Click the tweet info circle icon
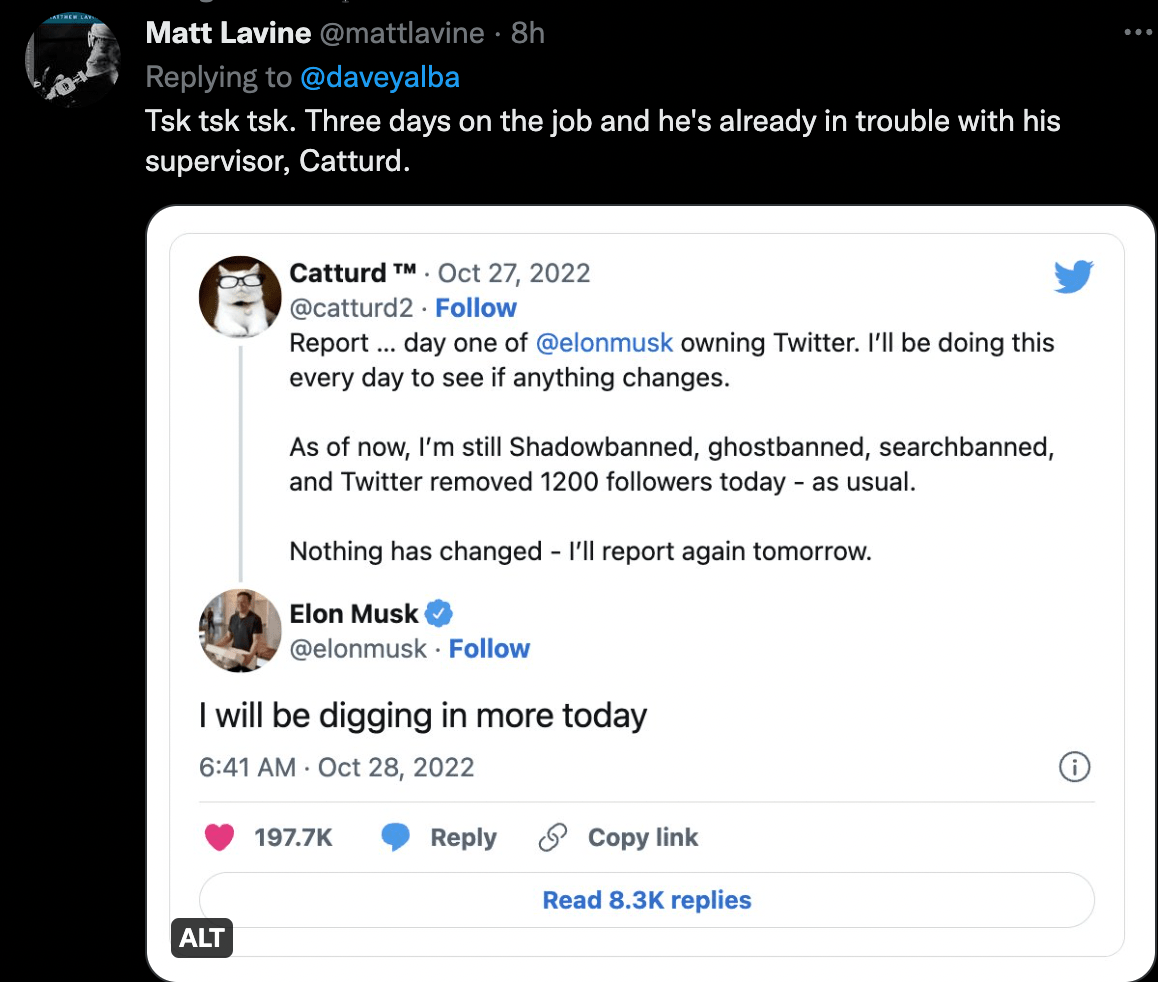Viewport: 1158px width, 982px height. [1074, 767]
